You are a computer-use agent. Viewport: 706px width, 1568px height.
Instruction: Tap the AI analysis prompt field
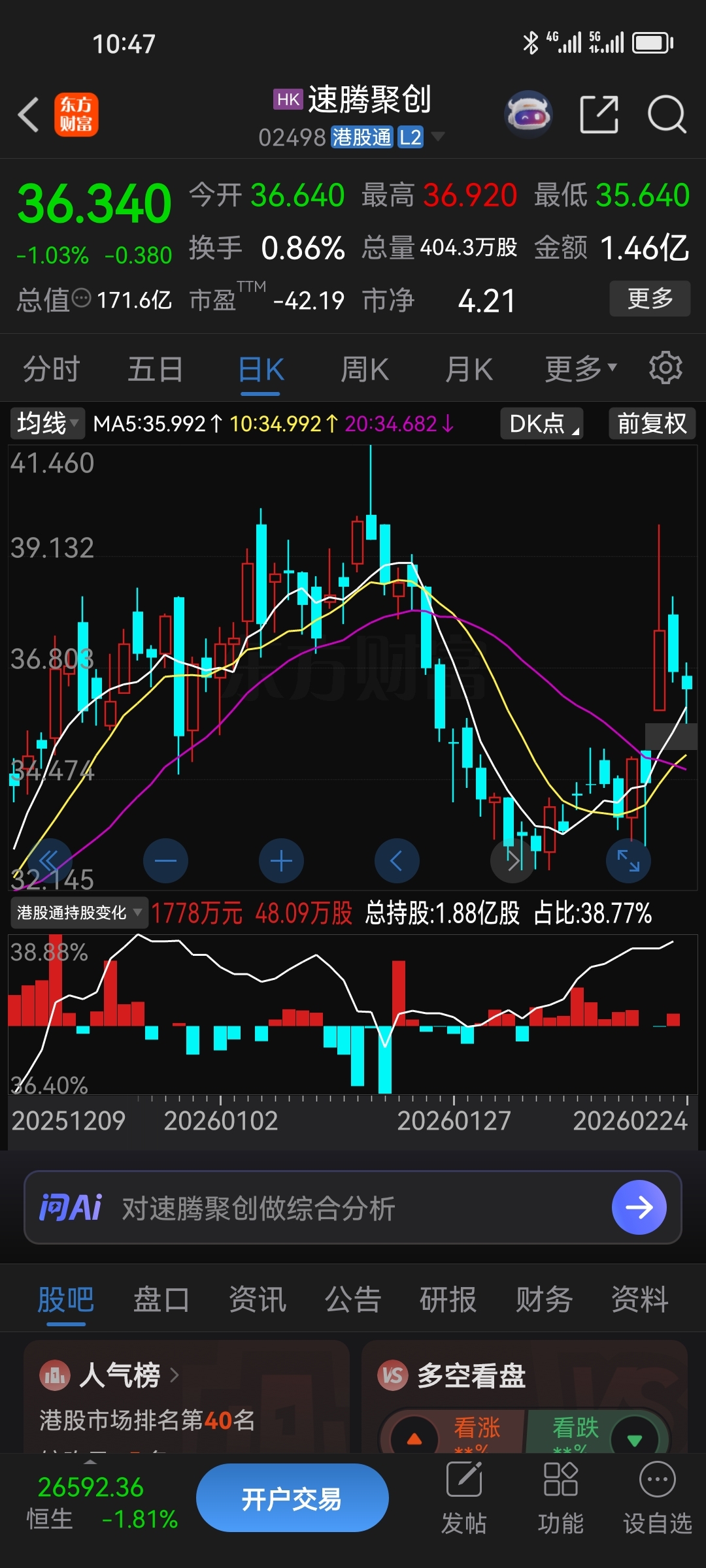point(353,1207)
